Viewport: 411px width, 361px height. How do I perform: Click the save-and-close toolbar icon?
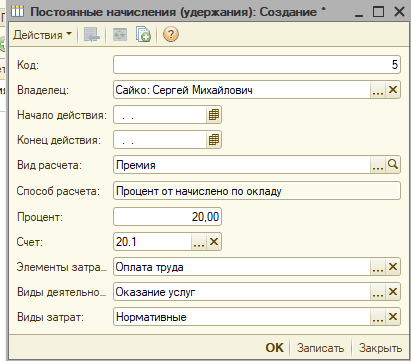91,35
